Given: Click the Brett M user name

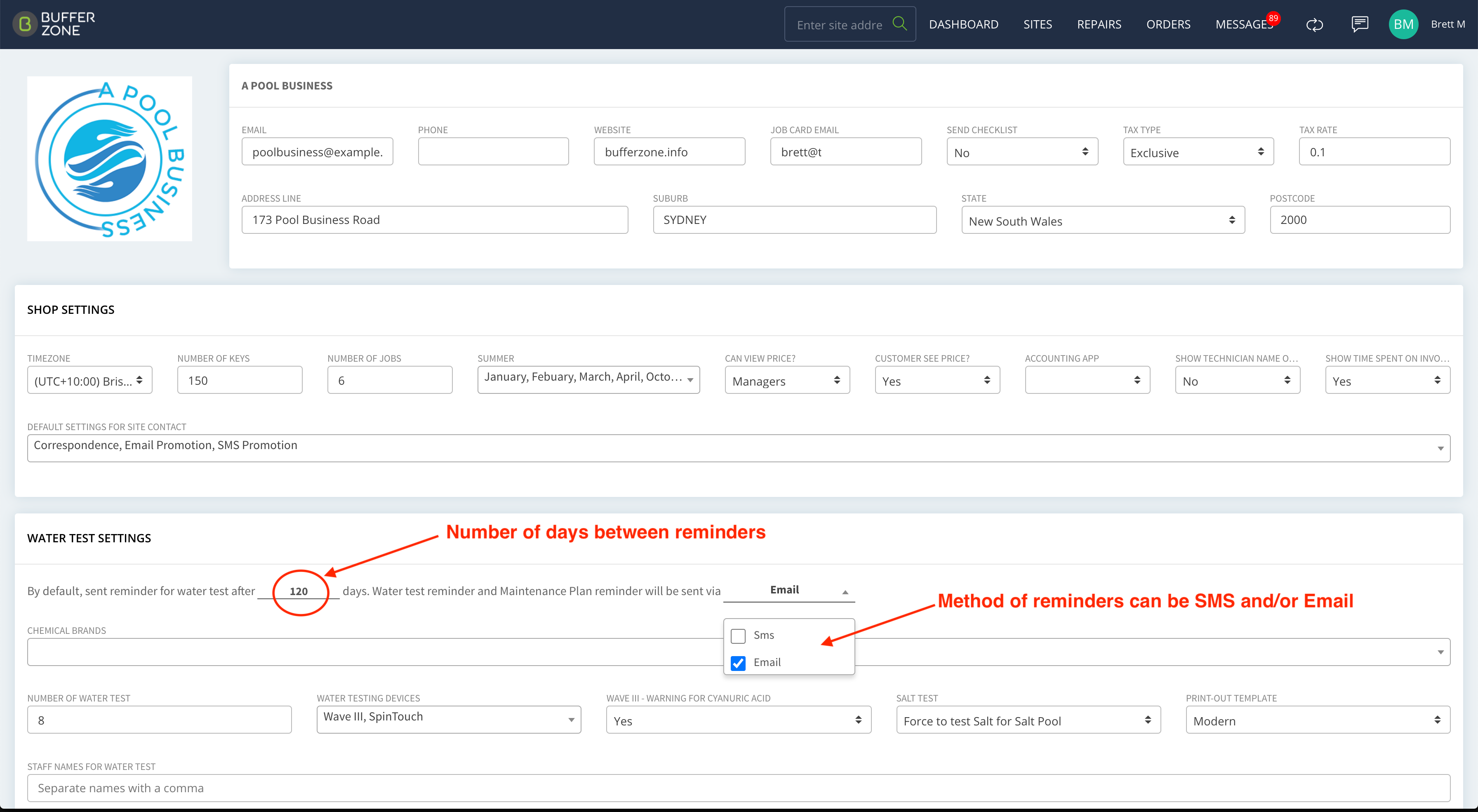Looking at the screenshot, I should pyautogui.click(x=1447, y=24).
